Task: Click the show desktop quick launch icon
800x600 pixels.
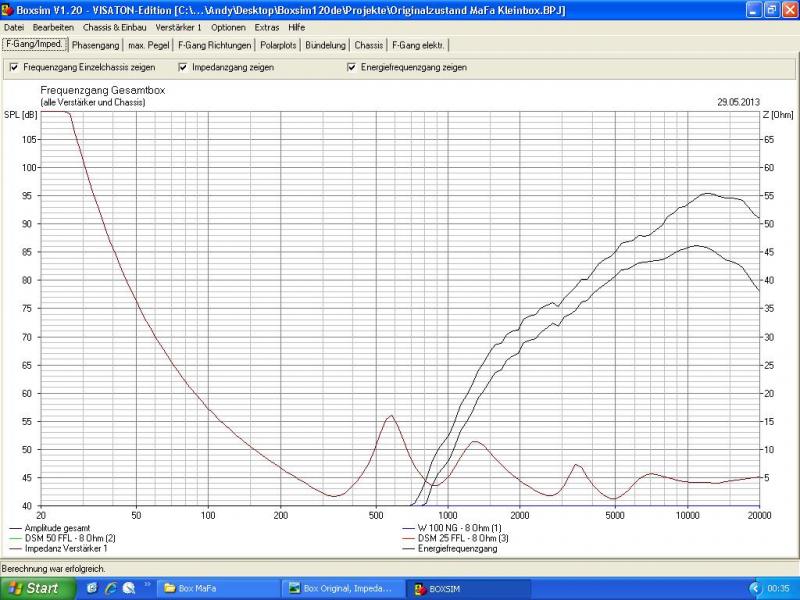Action: coord(92,588)
